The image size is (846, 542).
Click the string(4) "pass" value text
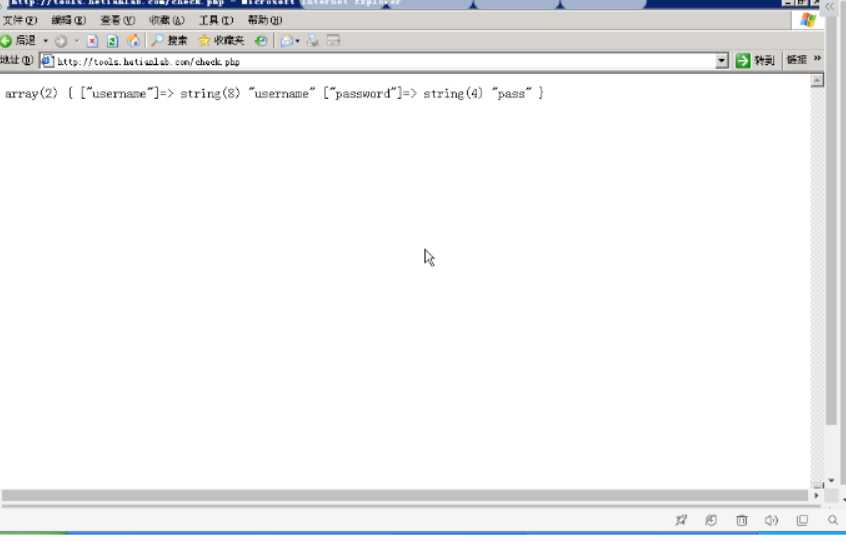[x=477, y=93]
